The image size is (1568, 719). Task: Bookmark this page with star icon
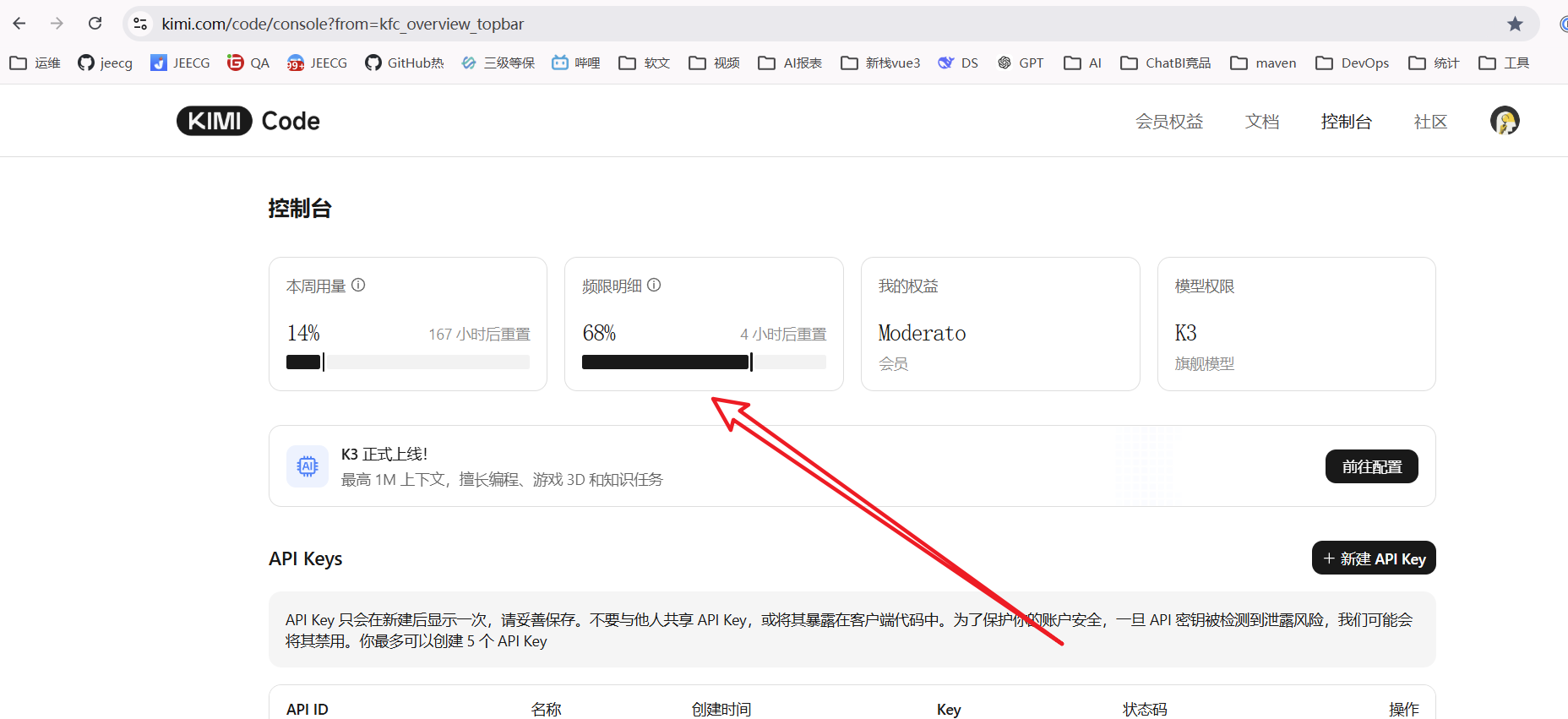1515,24
